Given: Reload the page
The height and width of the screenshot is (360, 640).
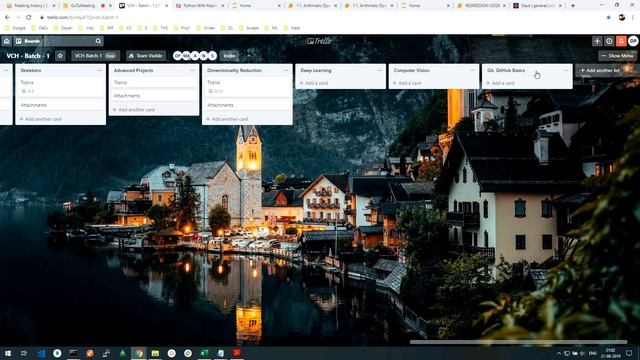Looking at the screenshot, I should tap(29, 18).
